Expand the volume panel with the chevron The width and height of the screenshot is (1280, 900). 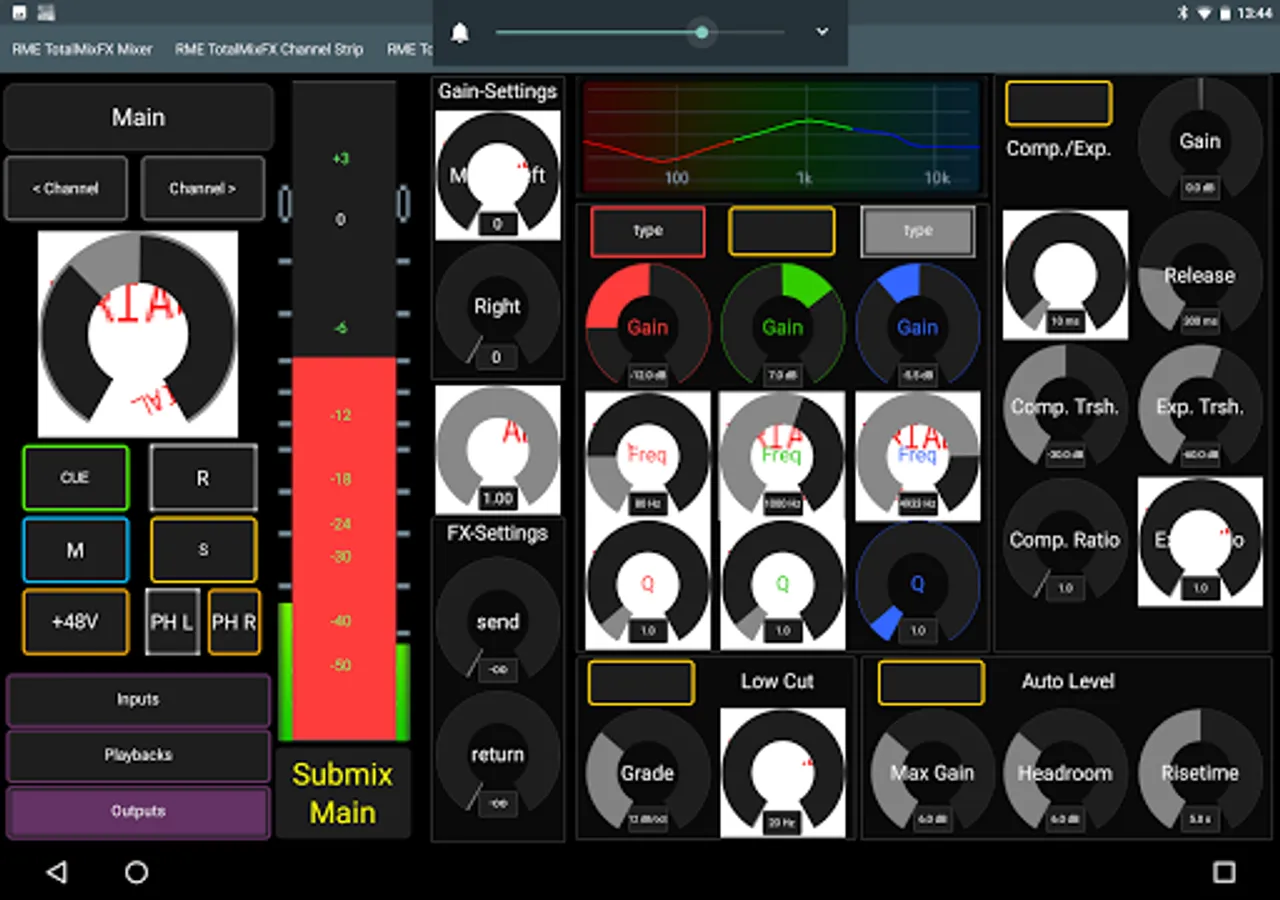(x=822, y=32)
